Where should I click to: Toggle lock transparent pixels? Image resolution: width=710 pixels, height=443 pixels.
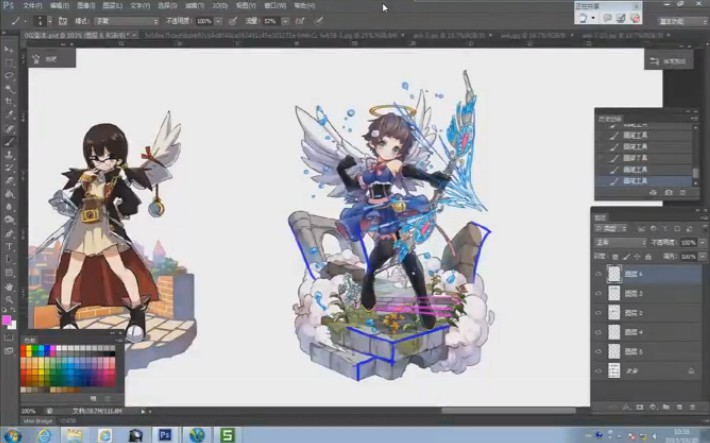coord(615,256)
